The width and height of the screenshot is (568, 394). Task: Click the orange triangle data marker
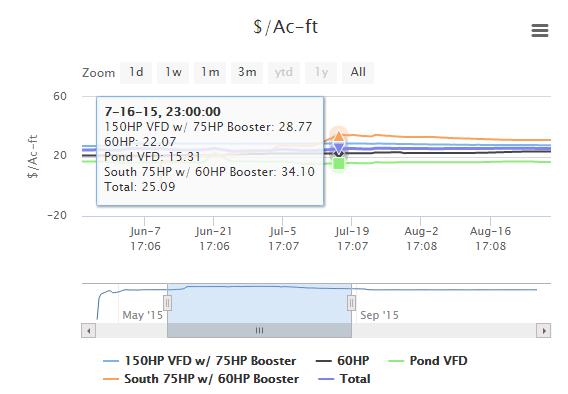point(339,136)
